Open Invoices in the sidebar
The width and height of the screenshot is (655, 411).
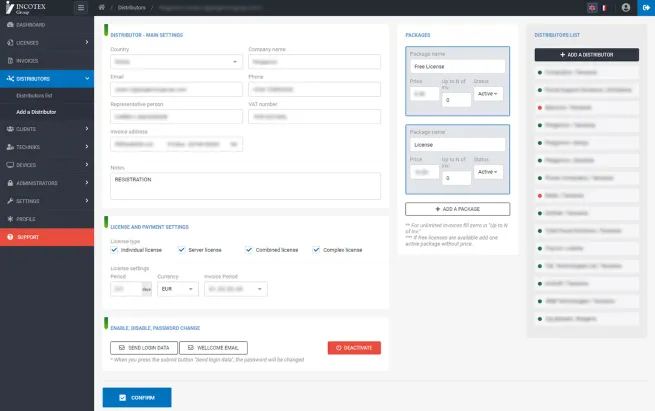click(47, 61)
